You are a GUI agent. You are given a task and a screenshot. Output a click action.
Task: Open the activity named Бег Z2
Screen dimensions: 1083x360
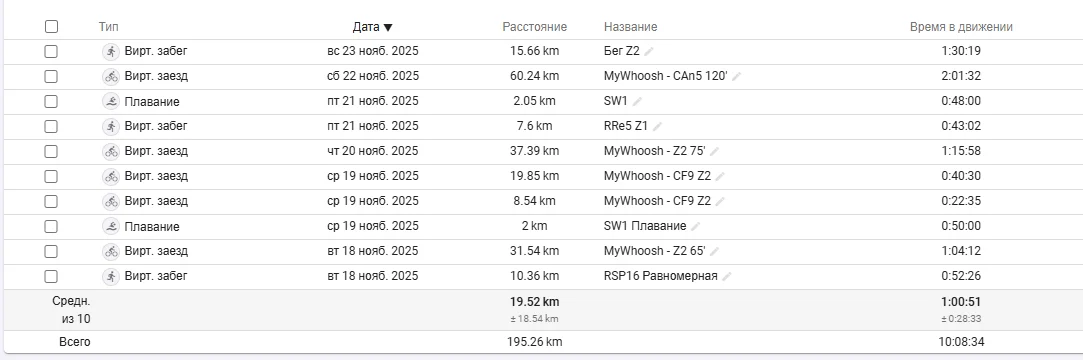[x=622, y=51]
